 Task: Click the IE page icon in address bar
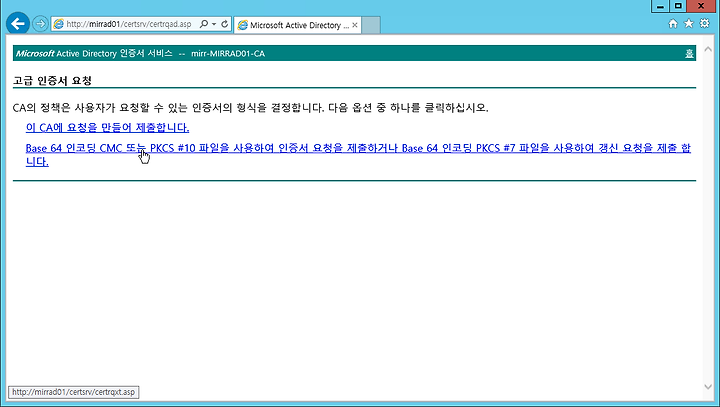tap(58, 24)
